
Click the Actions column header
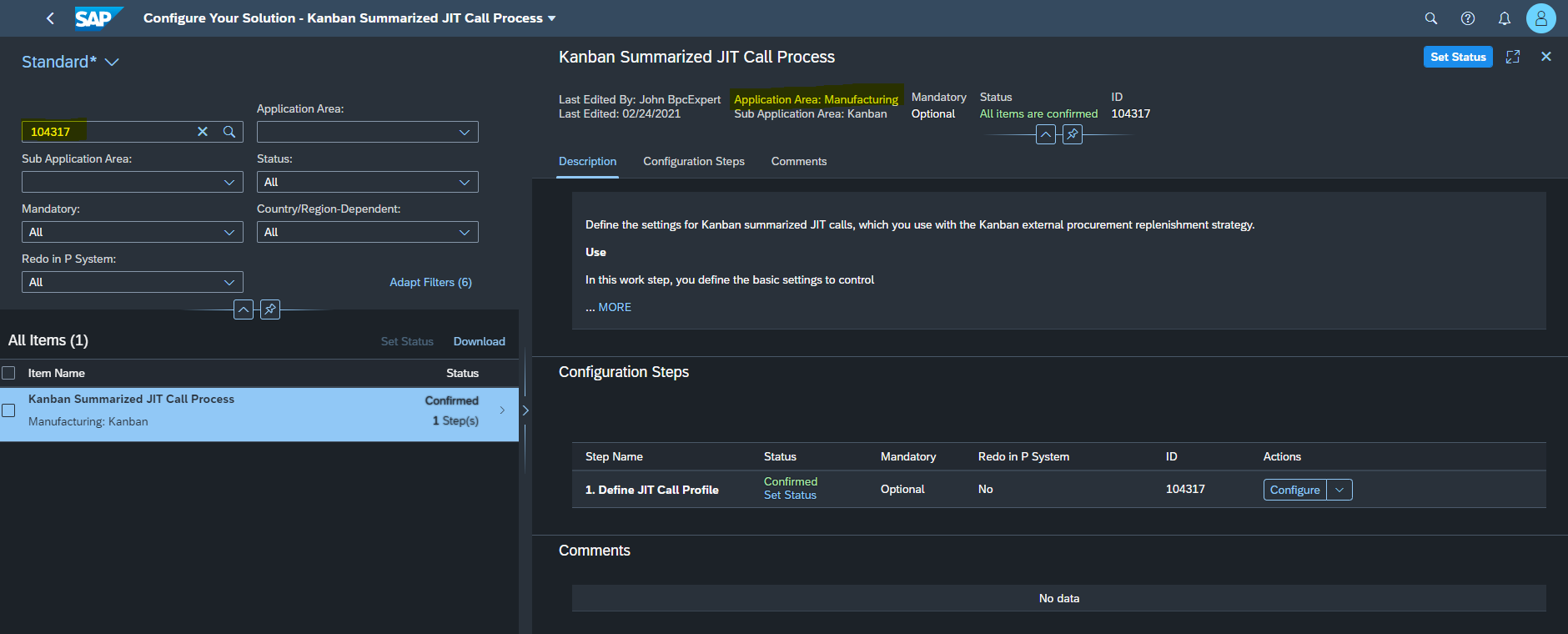[x=1282, y=456]
